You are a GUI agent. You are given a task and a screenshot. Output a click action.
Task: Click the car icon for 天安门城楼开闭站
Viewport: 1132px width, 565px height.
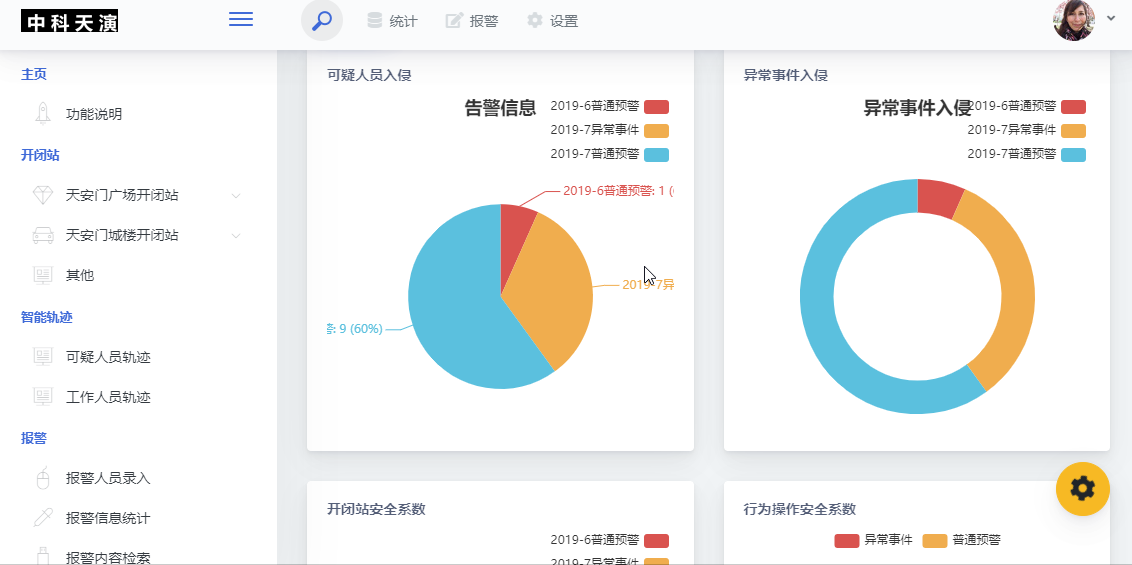click(x=43, y=235)
